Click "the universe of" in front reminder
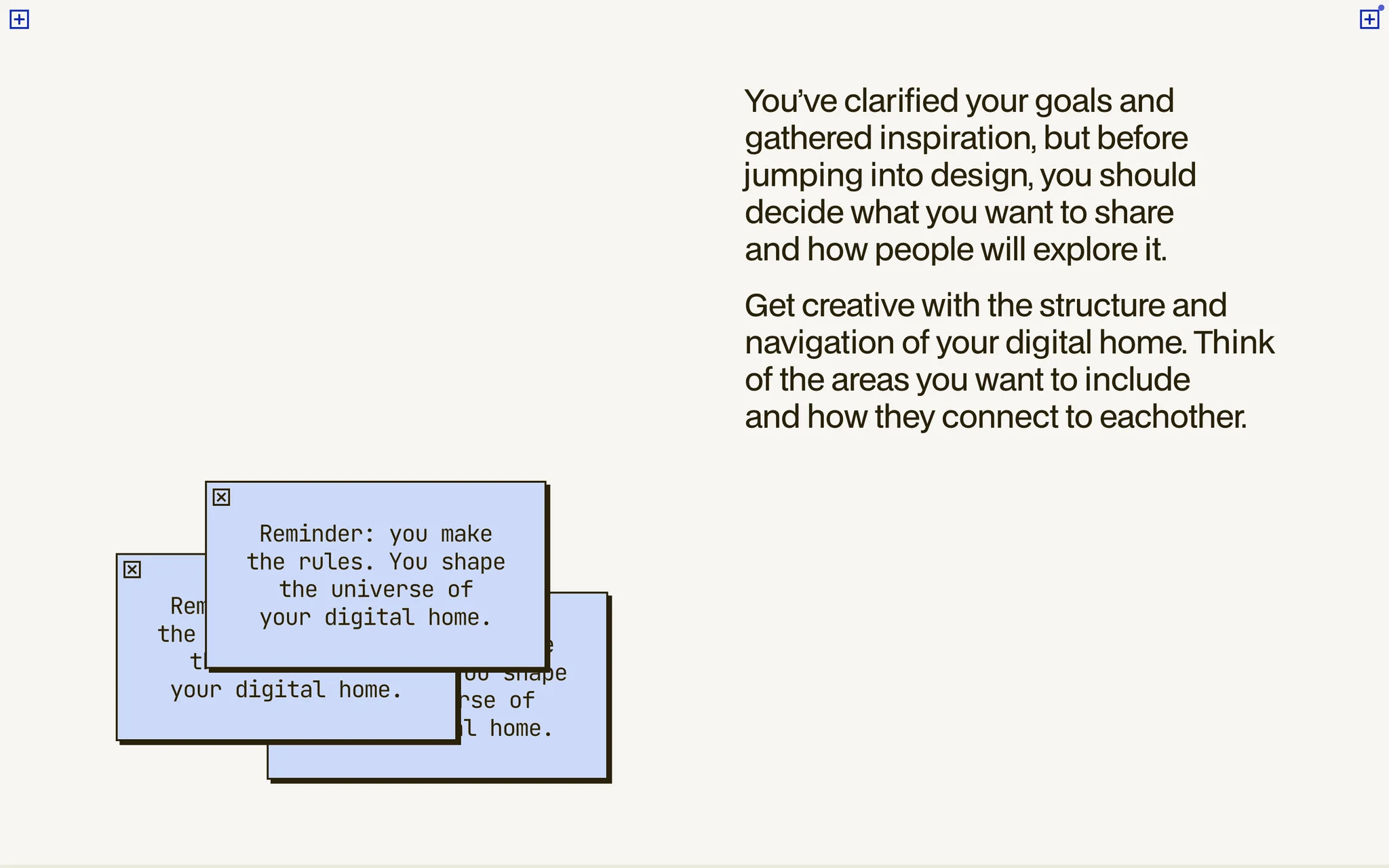 375,590
